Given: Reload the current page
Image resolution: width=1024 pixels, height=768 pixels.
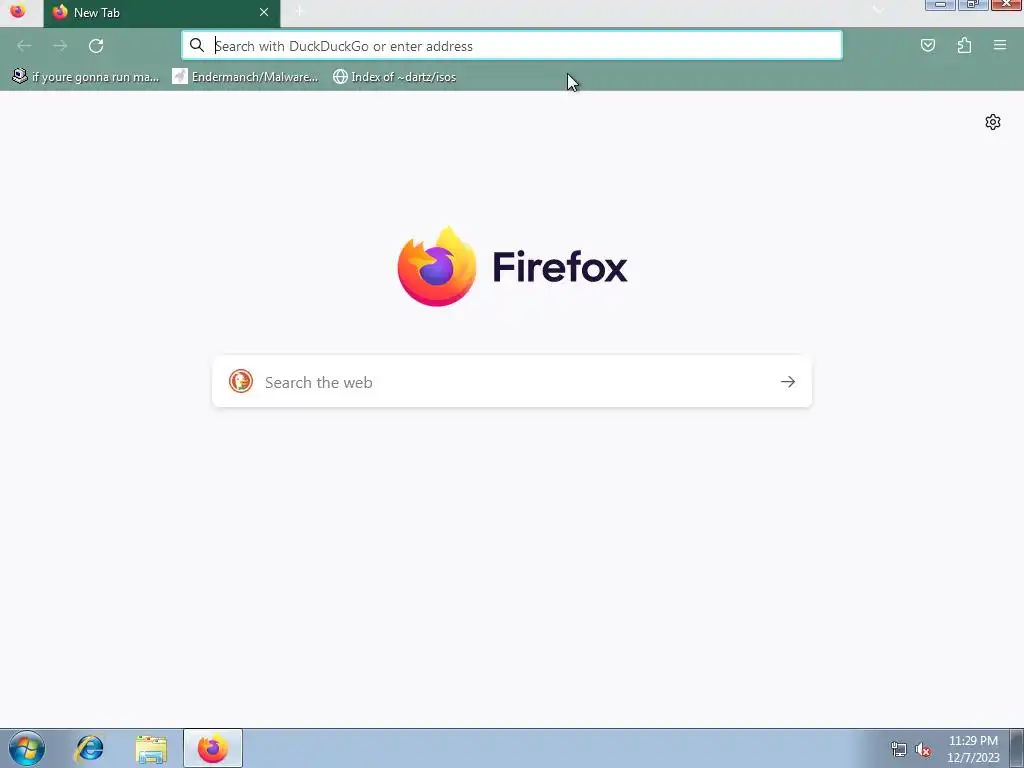Looking at the screenshot, I should 96,46.
